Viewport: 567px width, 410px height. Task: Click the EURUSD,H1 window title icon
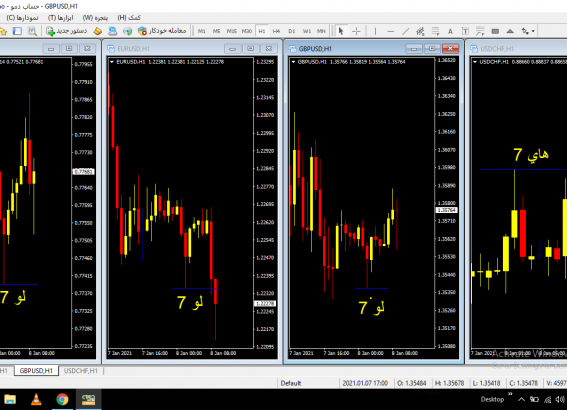(x=111, y=48)
